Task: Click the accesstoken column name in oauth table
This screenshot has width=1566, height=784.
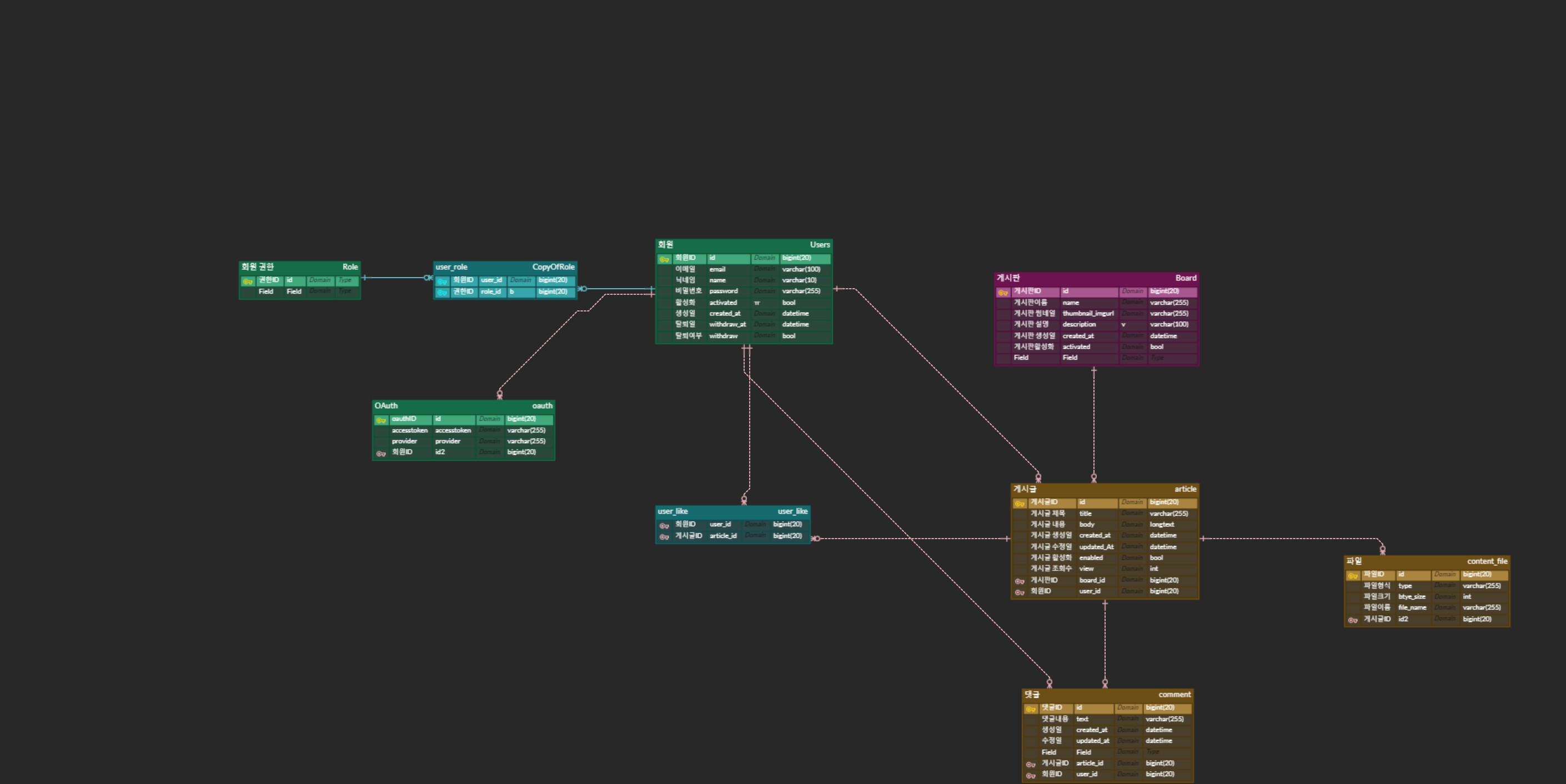Action: 453,430
